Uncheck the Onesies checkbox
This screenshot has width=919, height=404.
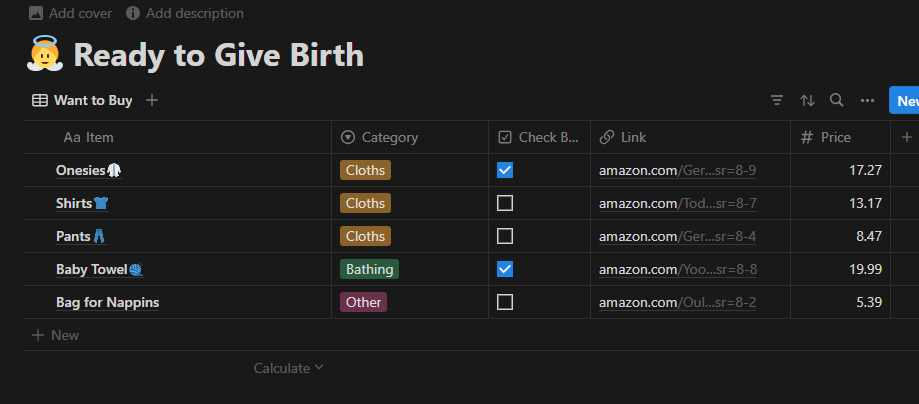[505, 170]
